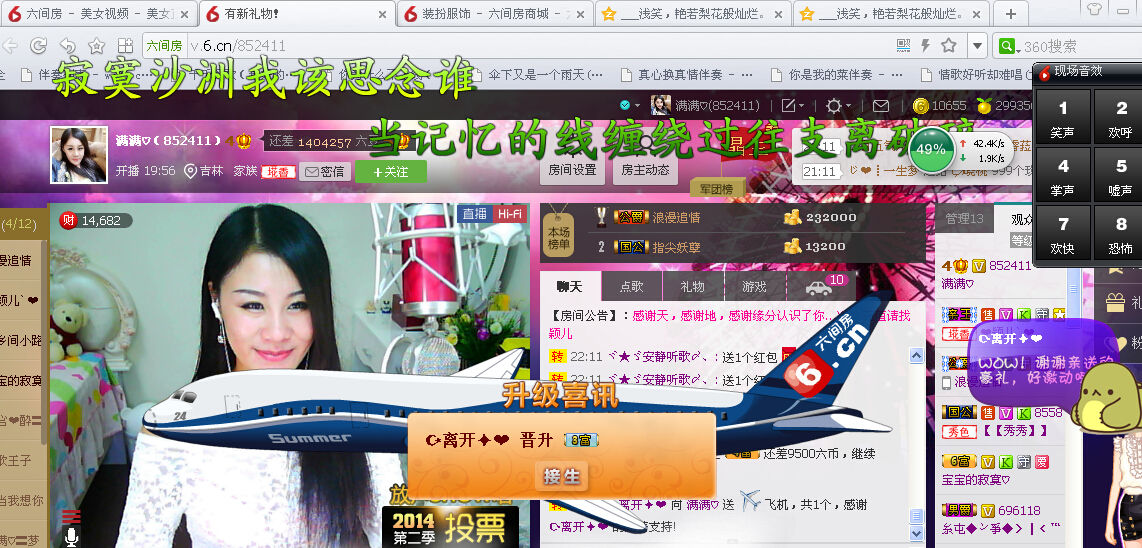Expand the address bar dropdown arrow
Viewport: 1142px width, 548px height.
977,46
